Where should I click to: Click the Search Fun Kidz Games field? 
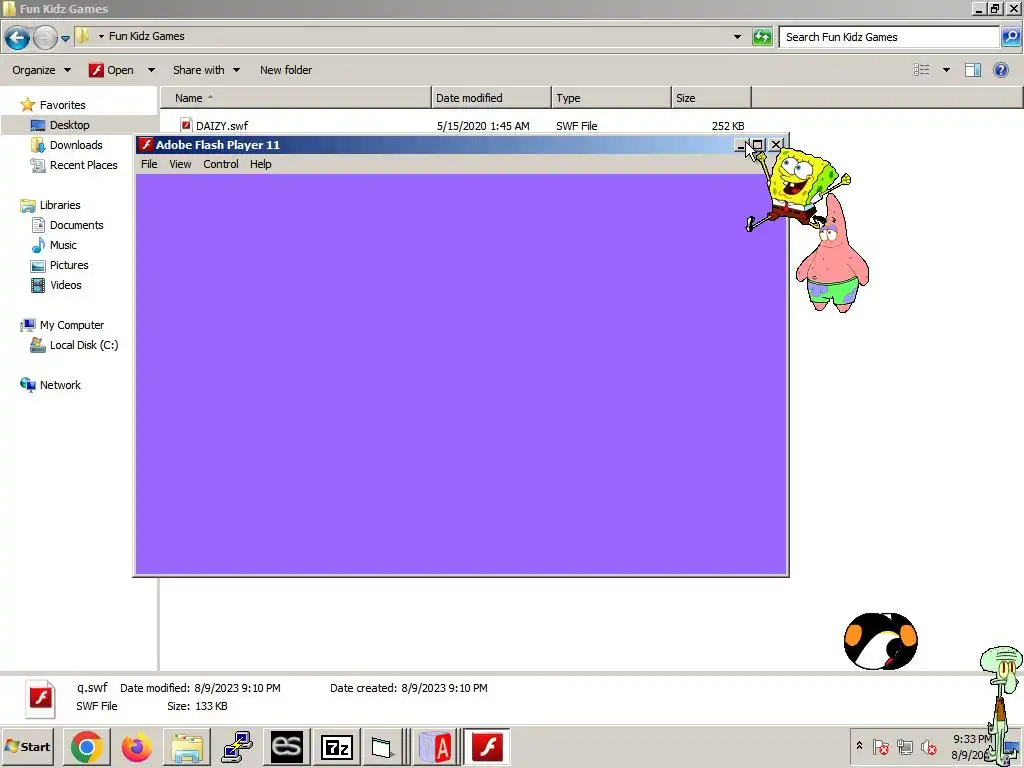click(x=889, y=37)
